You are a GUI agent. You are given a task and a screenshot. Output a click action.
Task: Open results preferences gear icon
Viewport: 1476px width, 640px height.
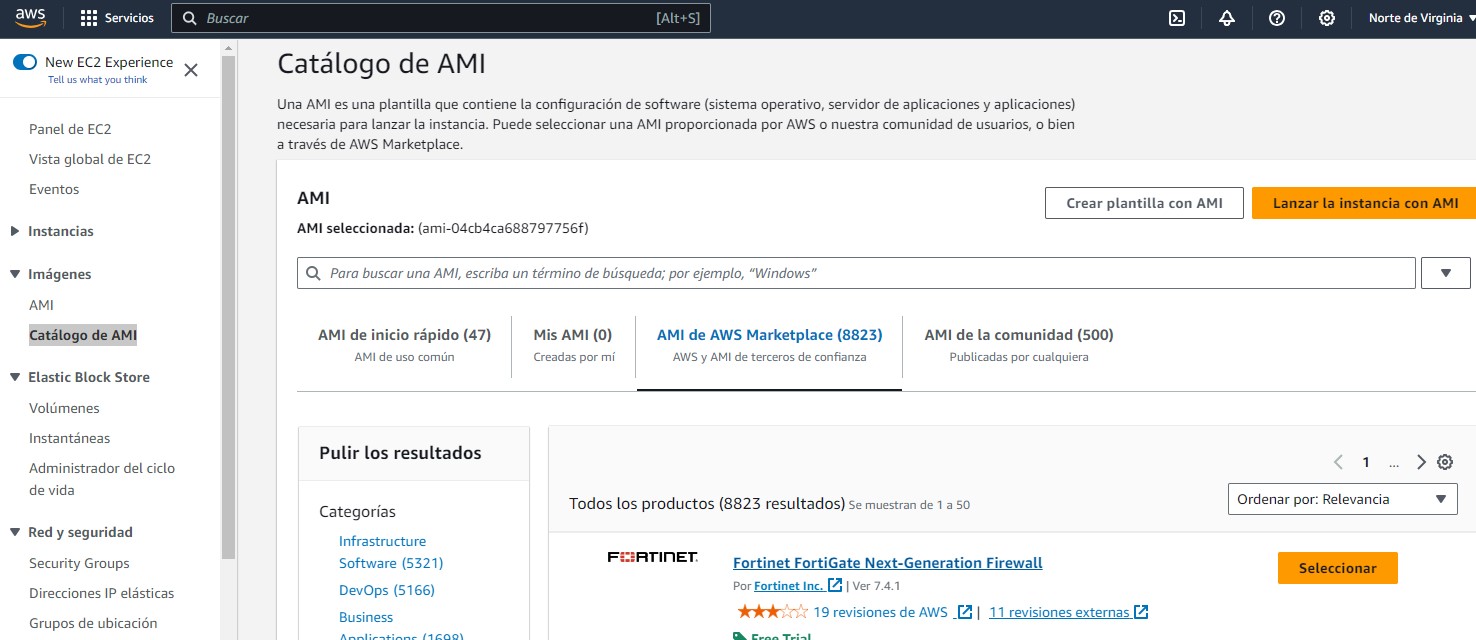click(x=1445, y=462)
